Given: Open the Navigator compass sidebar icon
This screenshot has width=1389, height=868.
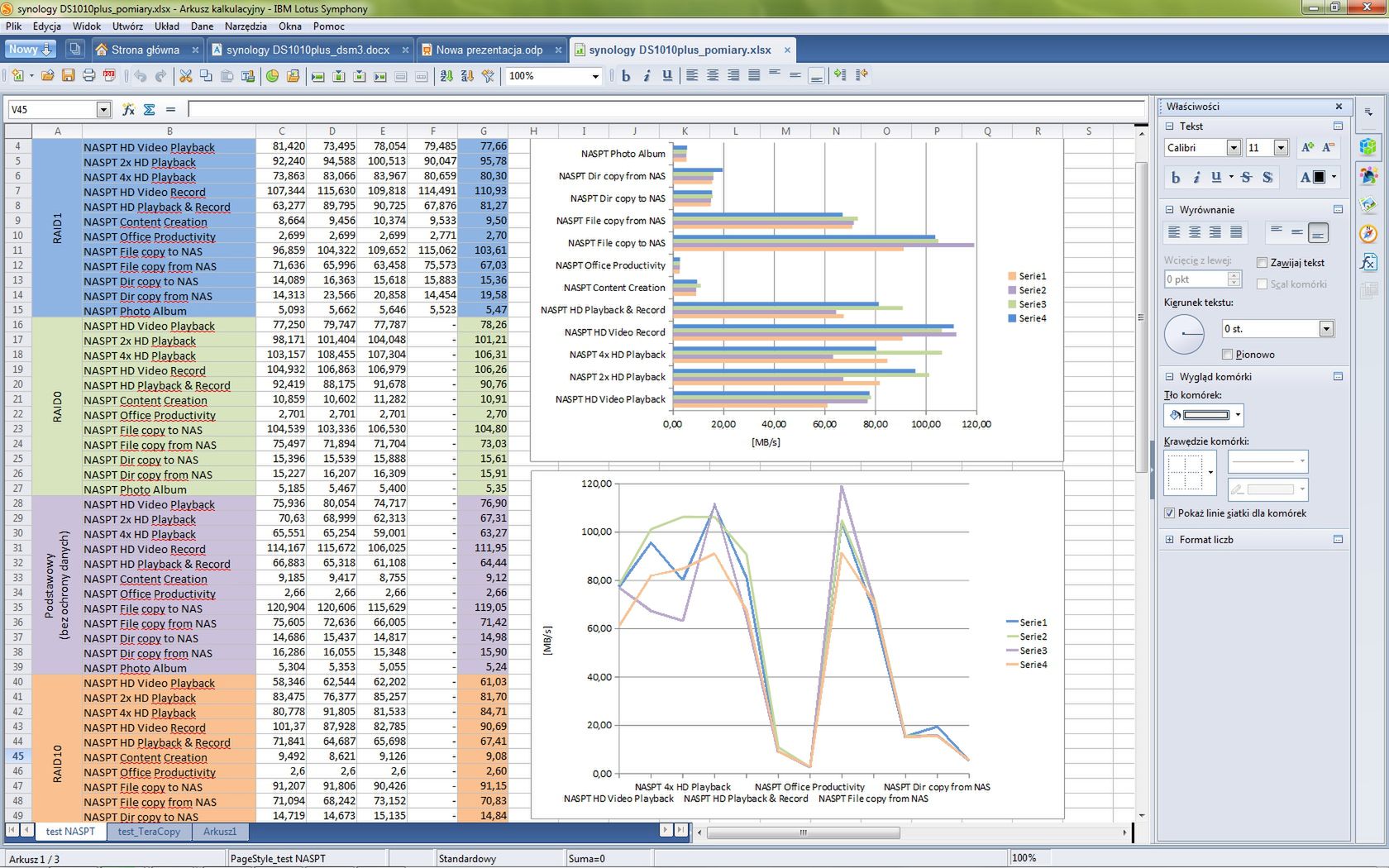Looking at the screenshot, I should (x=1368, y=234).
